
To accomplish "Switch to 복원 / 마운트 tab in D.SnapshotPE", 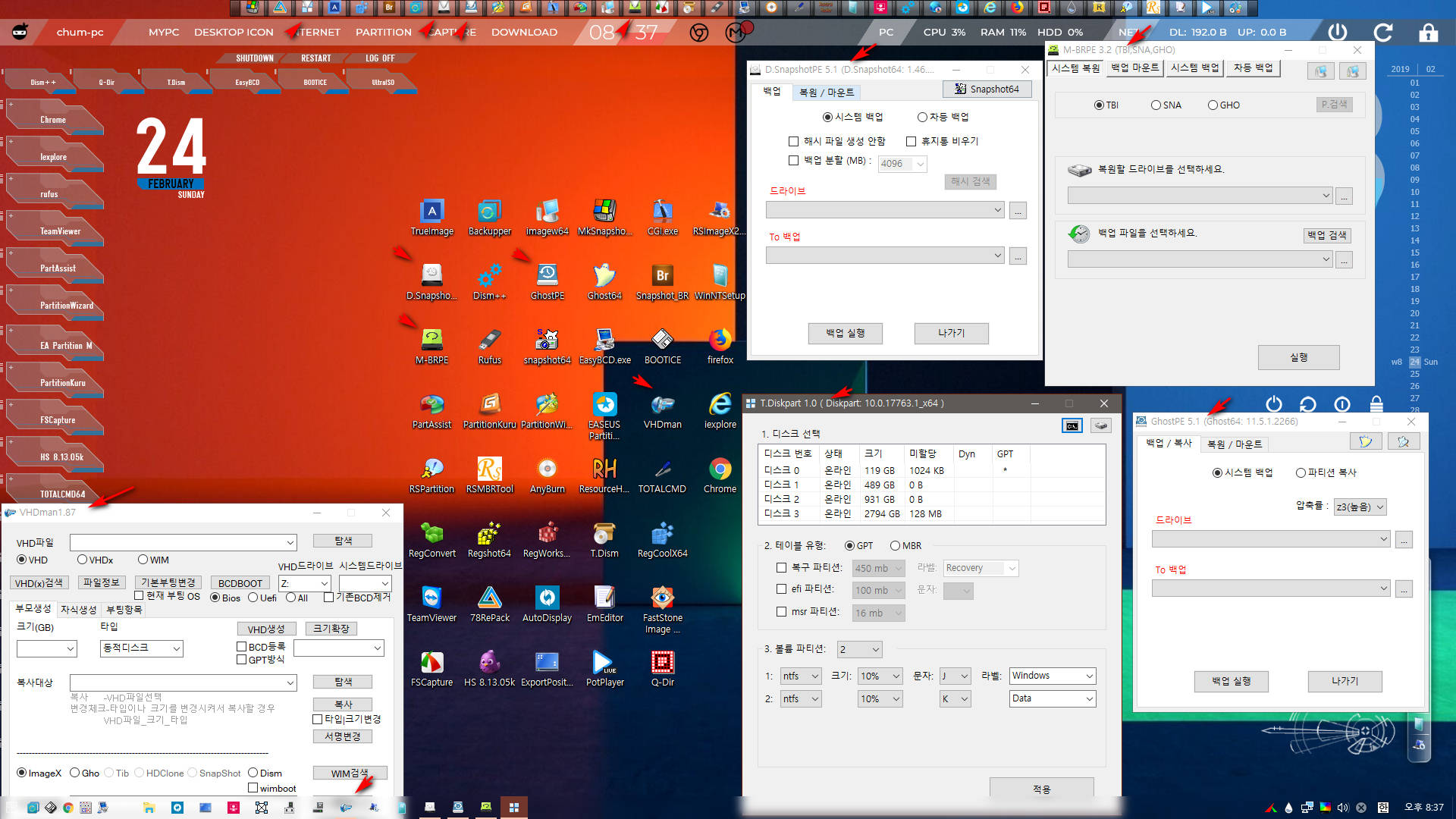I will point(826,93).
